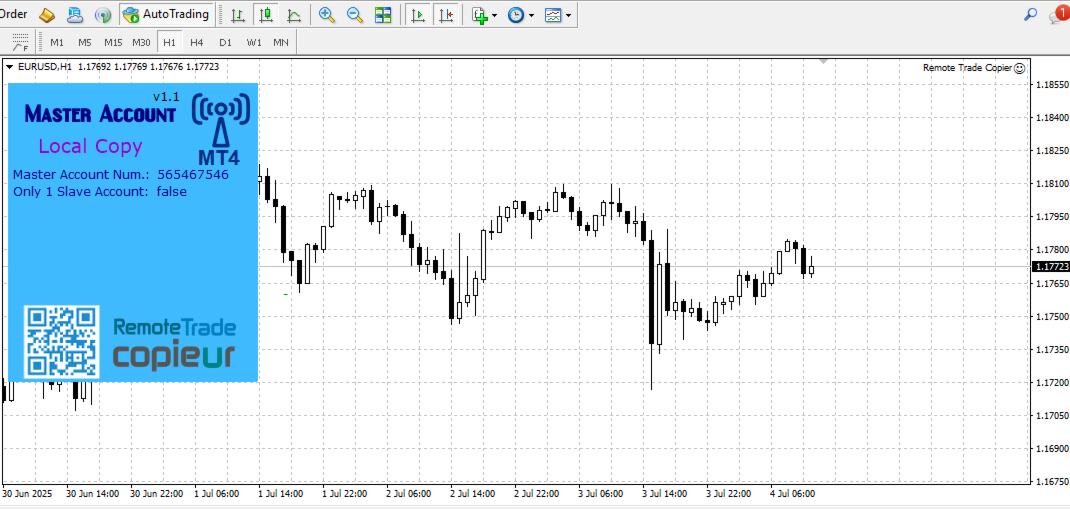Select the W1 timeframe
This screenshot has height=509, width=1070.
coord(254,42)
